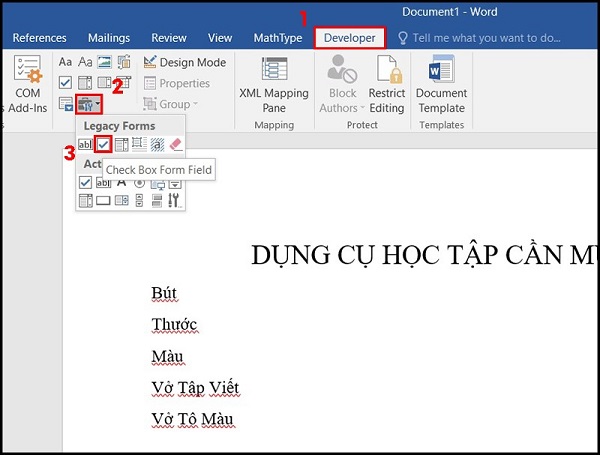Open Document Template settings
Viewport: 600px width, 455px height.
(441, 86)
